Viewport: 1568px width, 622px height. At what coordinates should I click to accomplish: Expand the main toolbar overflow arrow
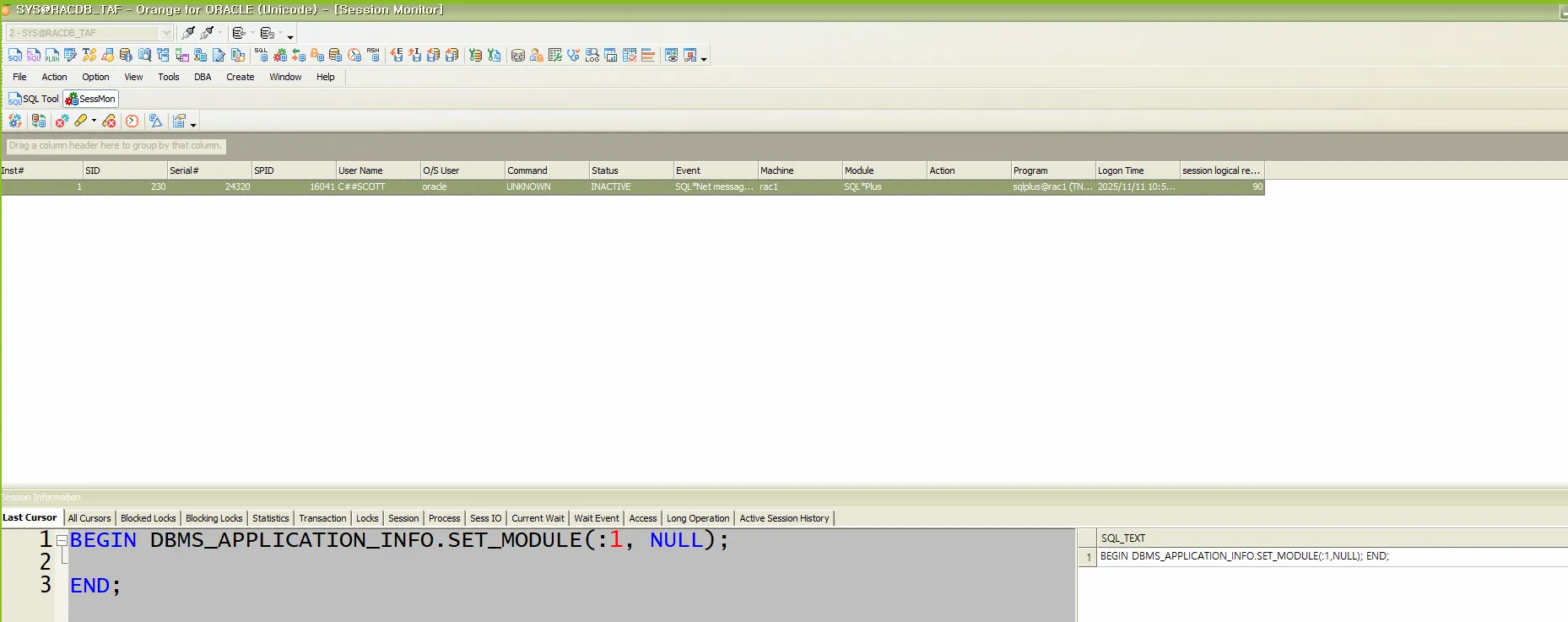703,59
